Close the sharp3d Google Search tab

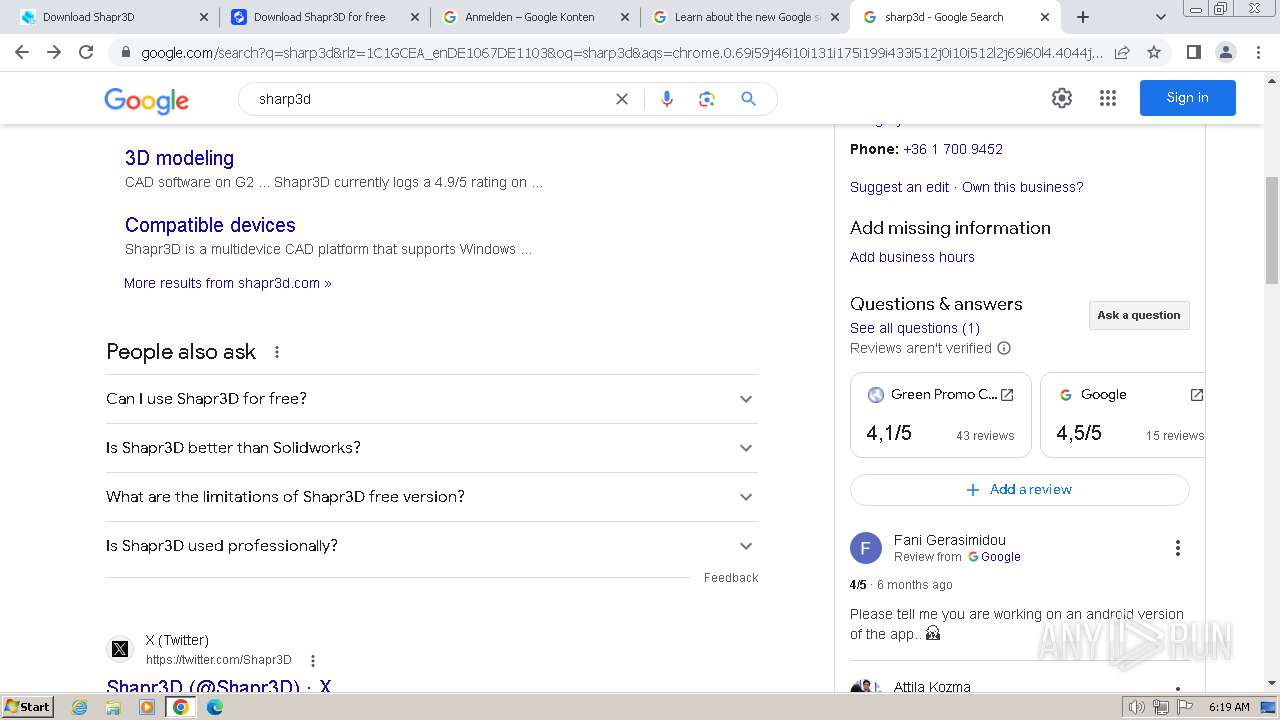(x=1045, y=17)
